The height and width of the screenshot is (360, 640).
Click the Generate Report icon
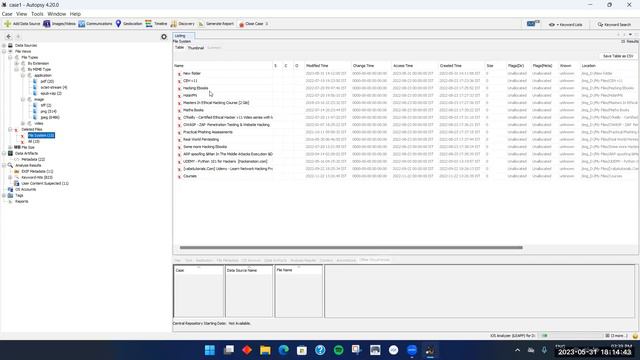coord(201,24)
